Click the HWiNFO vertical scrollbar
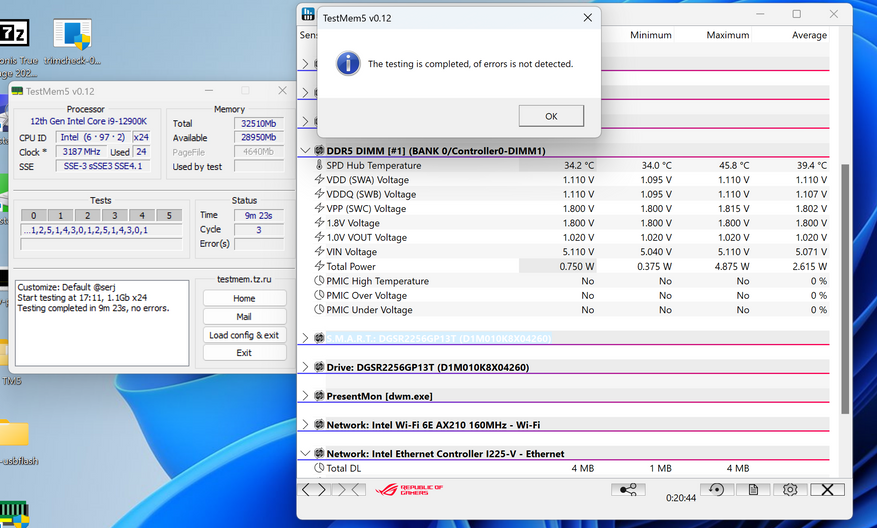This screenshot has height=528, width=877. [x=845, y=290]
